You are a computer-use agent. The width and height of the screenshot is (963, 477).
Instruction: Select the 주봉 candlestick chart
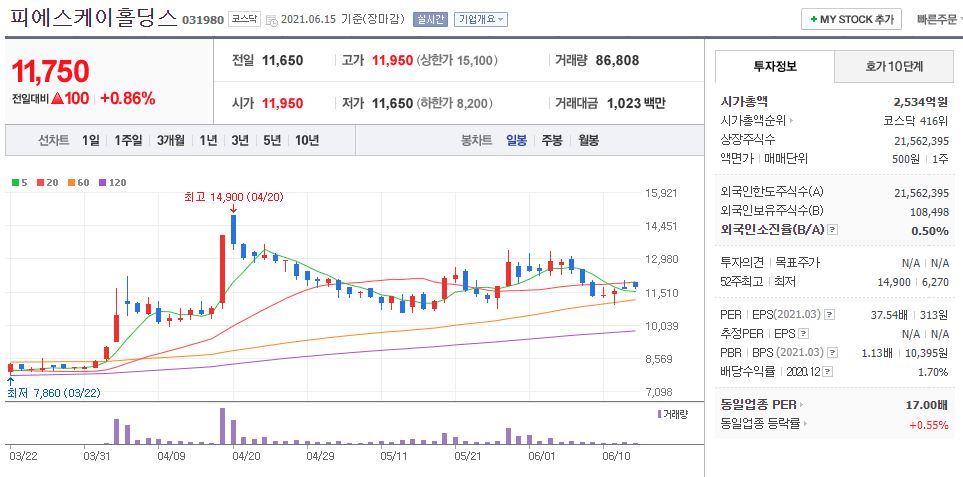pos(552,141)
